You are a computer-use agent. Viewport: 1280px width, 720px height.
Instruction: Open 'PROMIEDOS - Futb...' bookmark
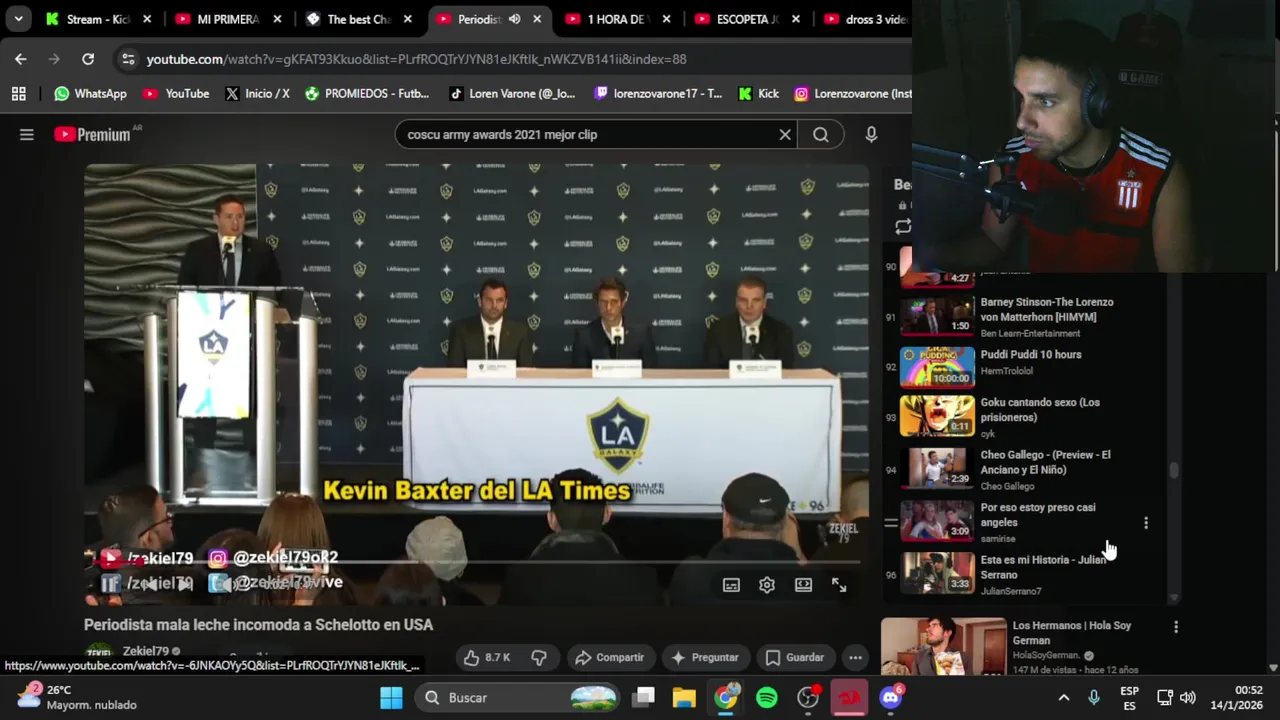367,93
